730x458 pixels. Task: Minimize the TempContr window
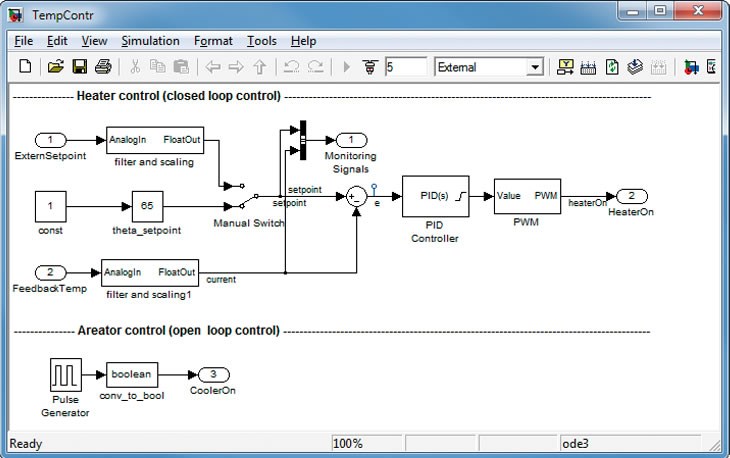(632, 11)
